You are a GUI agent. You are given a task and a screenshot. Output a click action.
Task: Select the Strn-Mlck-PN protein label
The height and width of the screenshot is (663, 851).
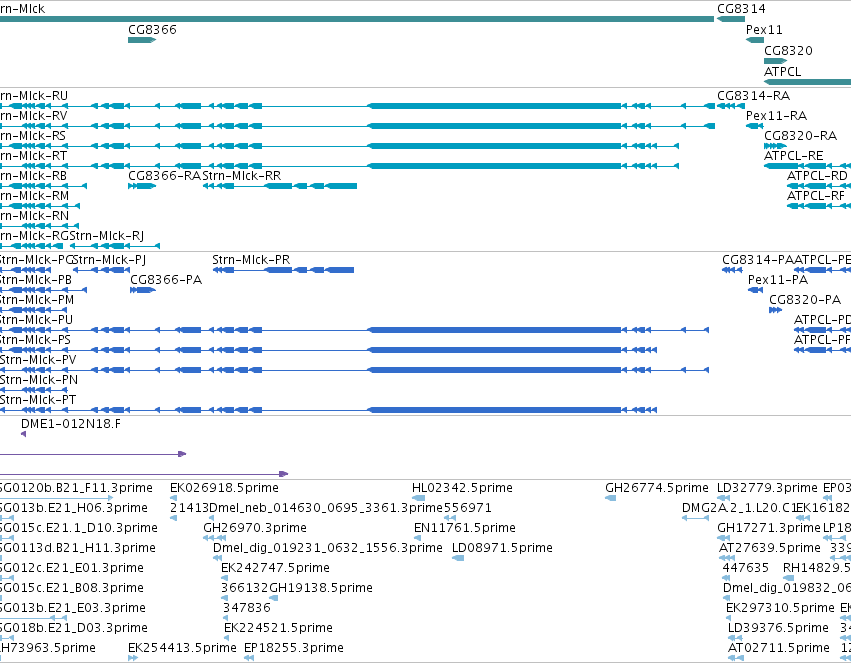(x=39, y=380)
